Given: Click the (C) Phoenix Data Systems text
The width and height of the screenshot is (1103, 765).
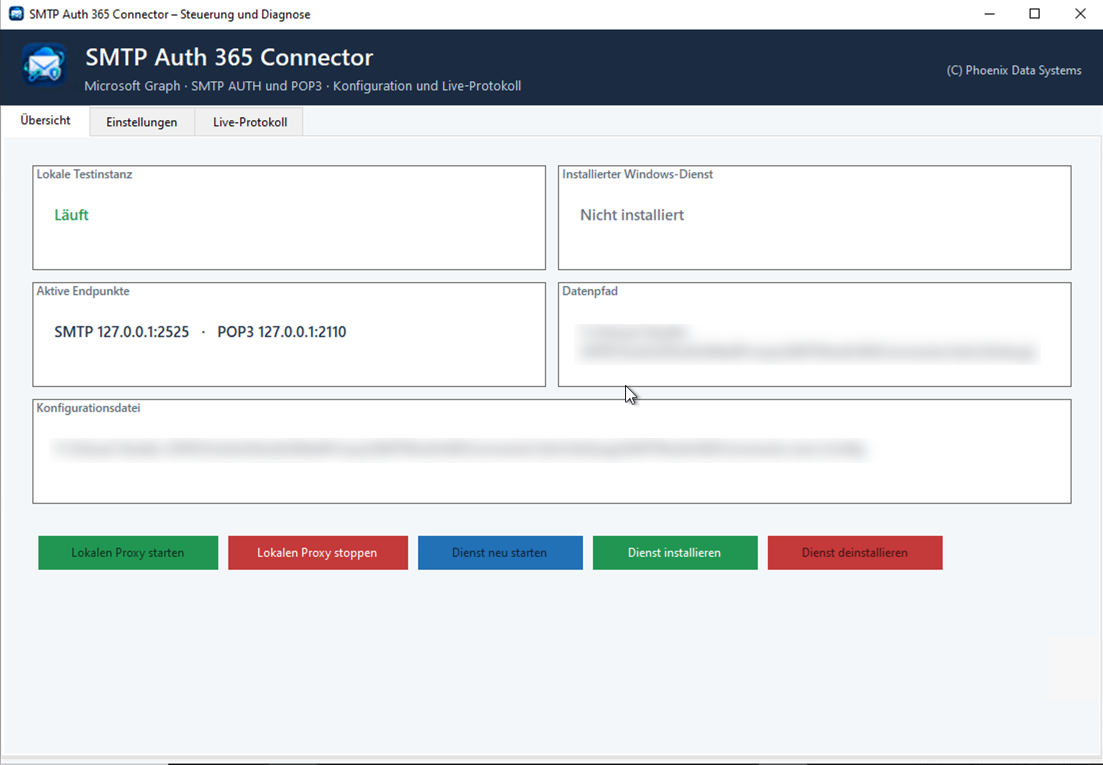Looking at the screenshot, I should (x=1014, y=70).
